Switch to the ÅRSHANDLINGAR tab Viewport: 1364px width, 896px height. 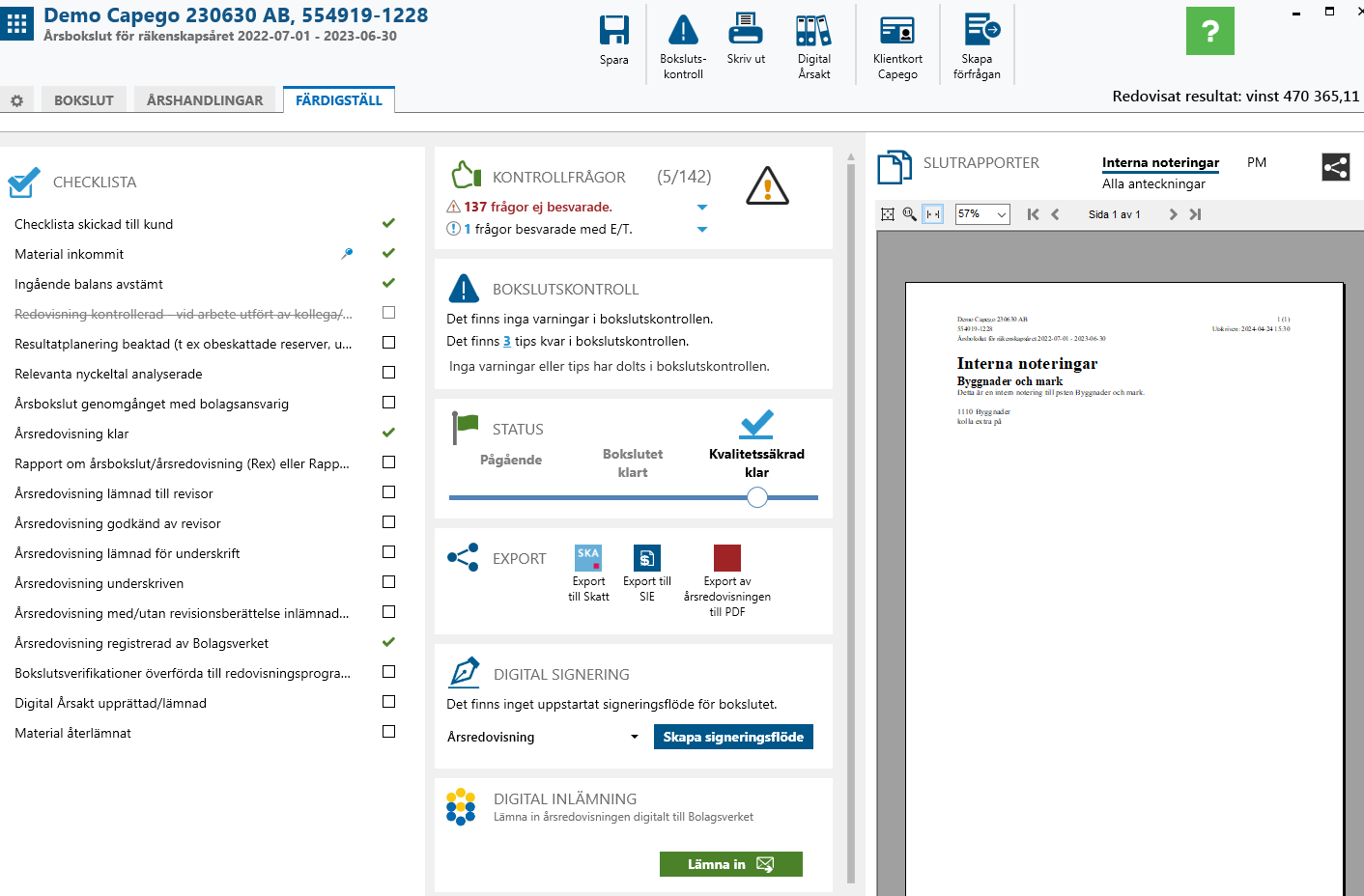click(x=205, y=100)
